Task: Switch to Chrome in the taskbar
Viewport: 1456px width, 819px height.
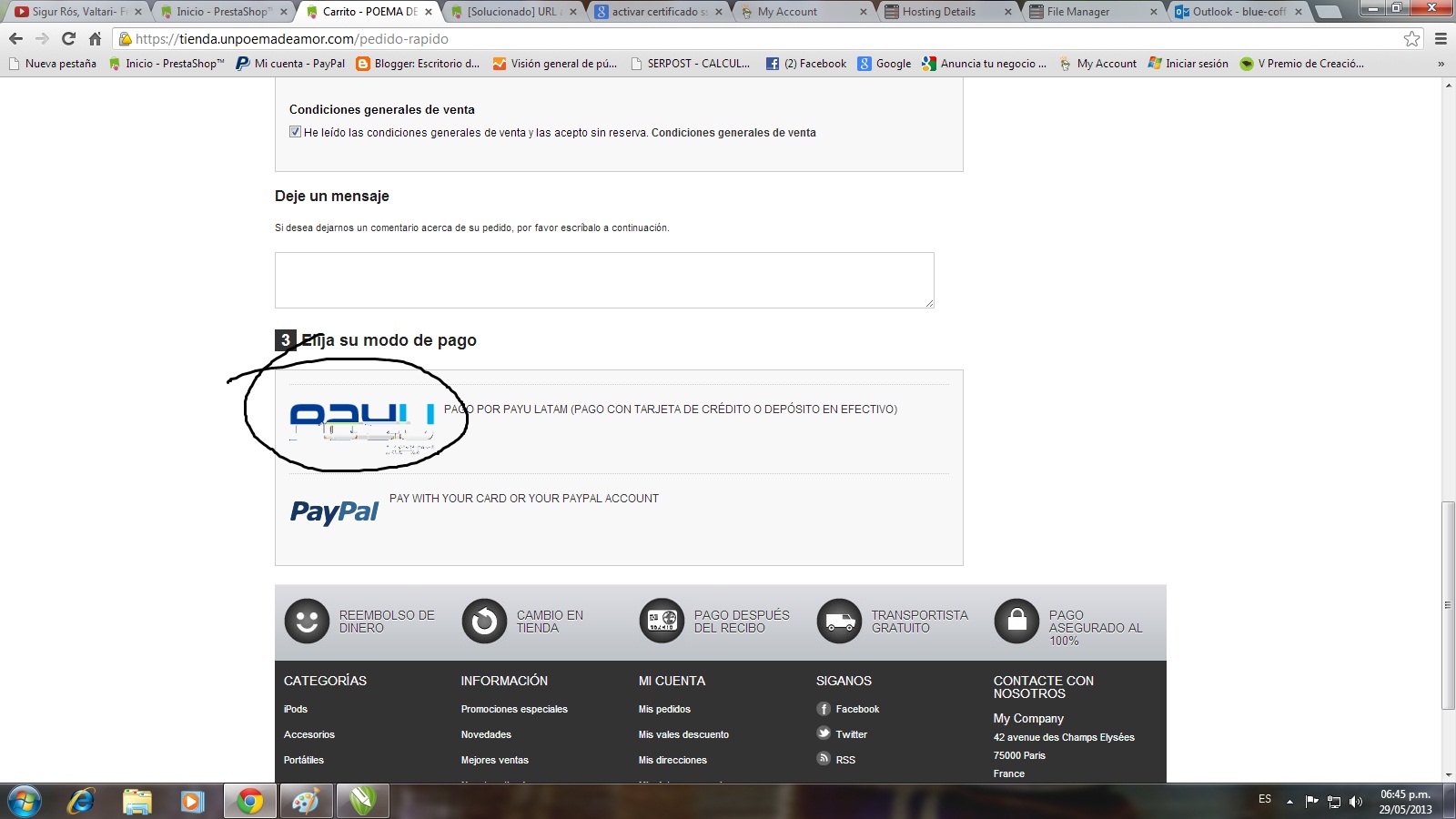Action: (x=250, y=801)
